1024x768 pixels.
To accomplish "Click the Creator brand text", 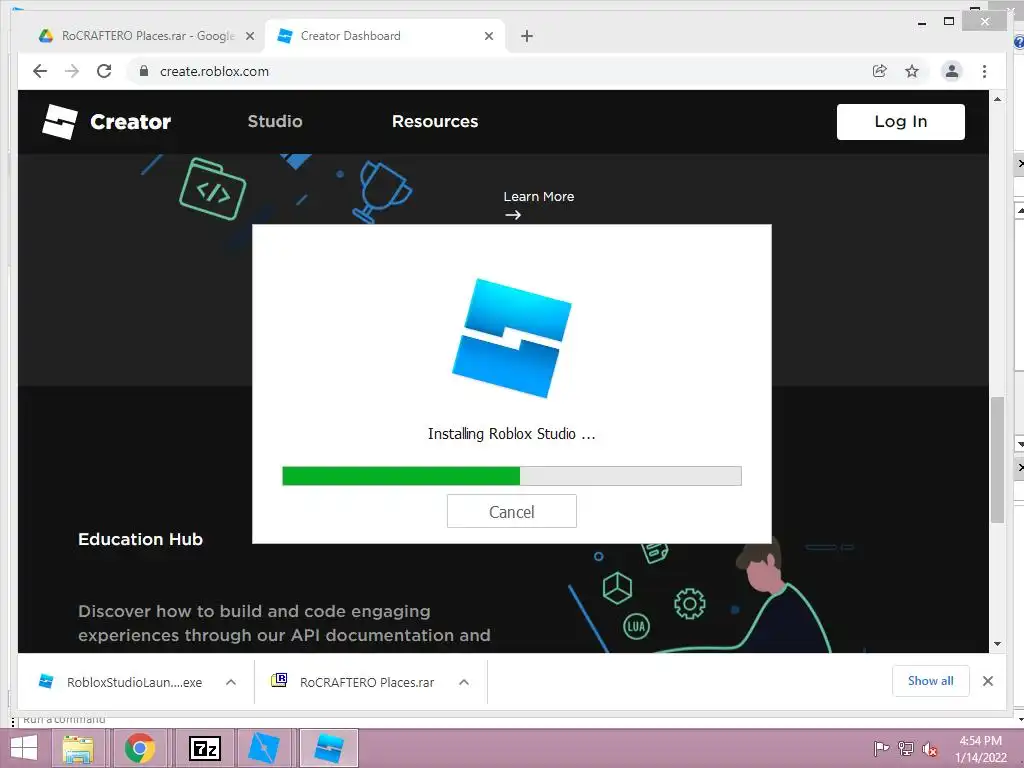I will (x=131, y=121).
